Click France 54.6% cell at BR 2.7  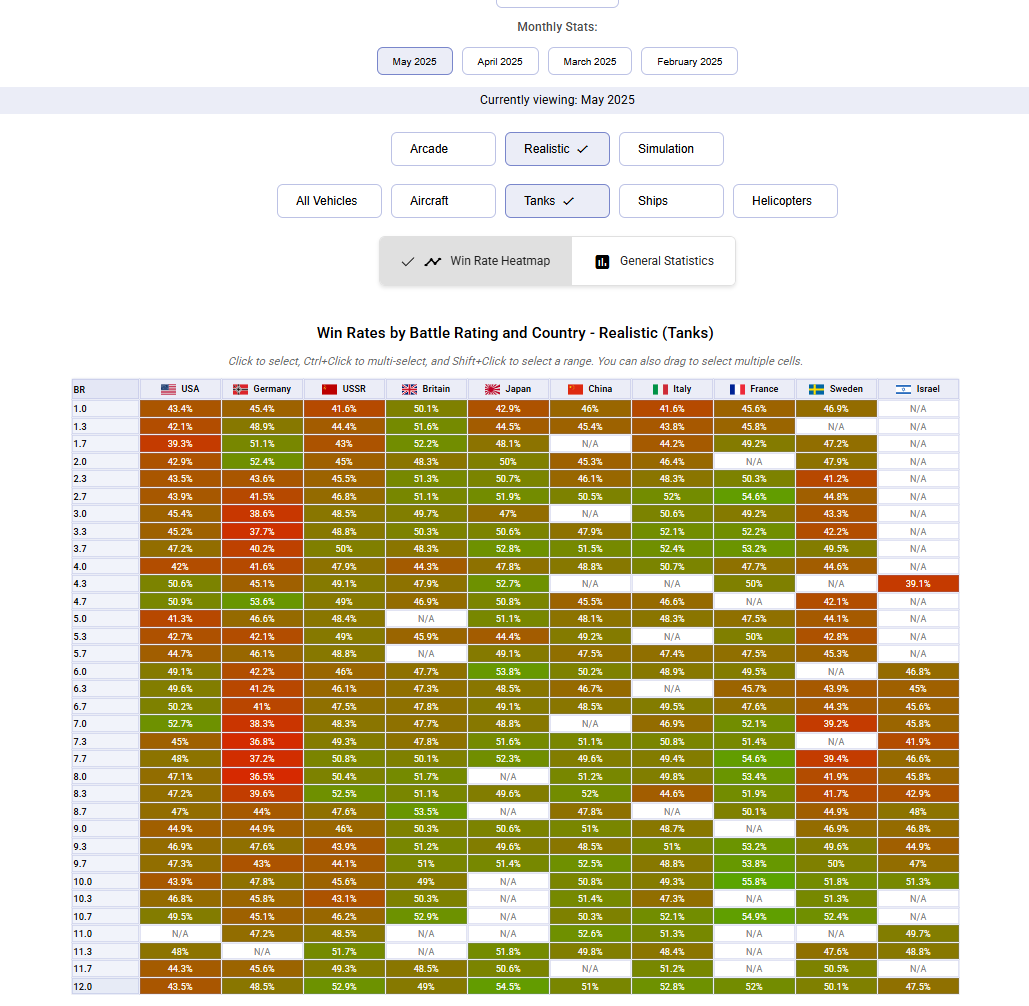(x=754, y=497)
